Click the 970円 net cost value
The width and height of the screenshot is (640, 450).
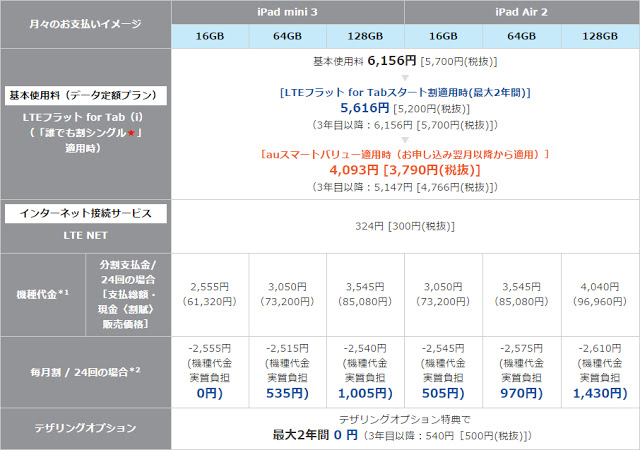click(x=522, y=393)
